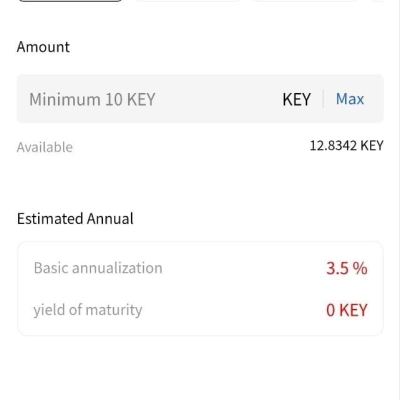Tap the red 0 KEY yield value
Image resolution: width=400 pixels, height=400 pixels.
coord(347,310)
